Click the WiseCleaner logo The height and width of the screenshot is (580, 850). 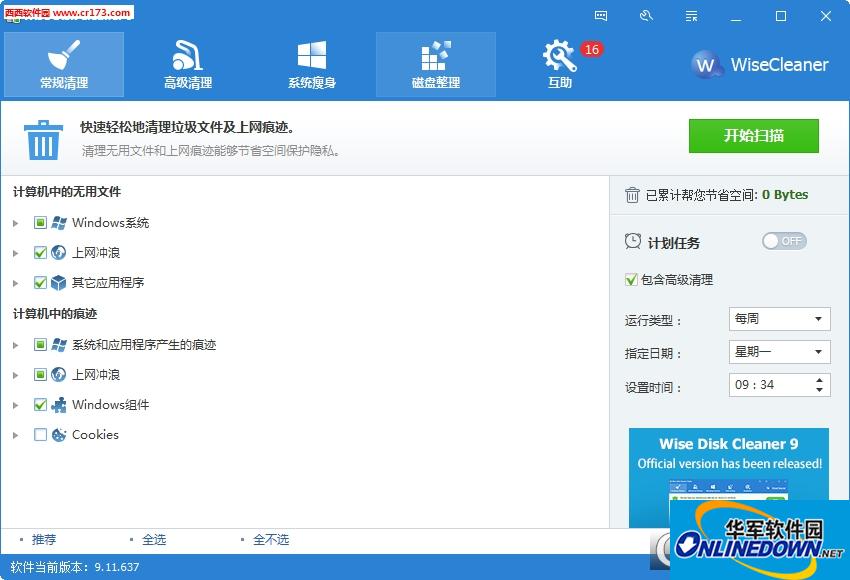tap(759, 65)
